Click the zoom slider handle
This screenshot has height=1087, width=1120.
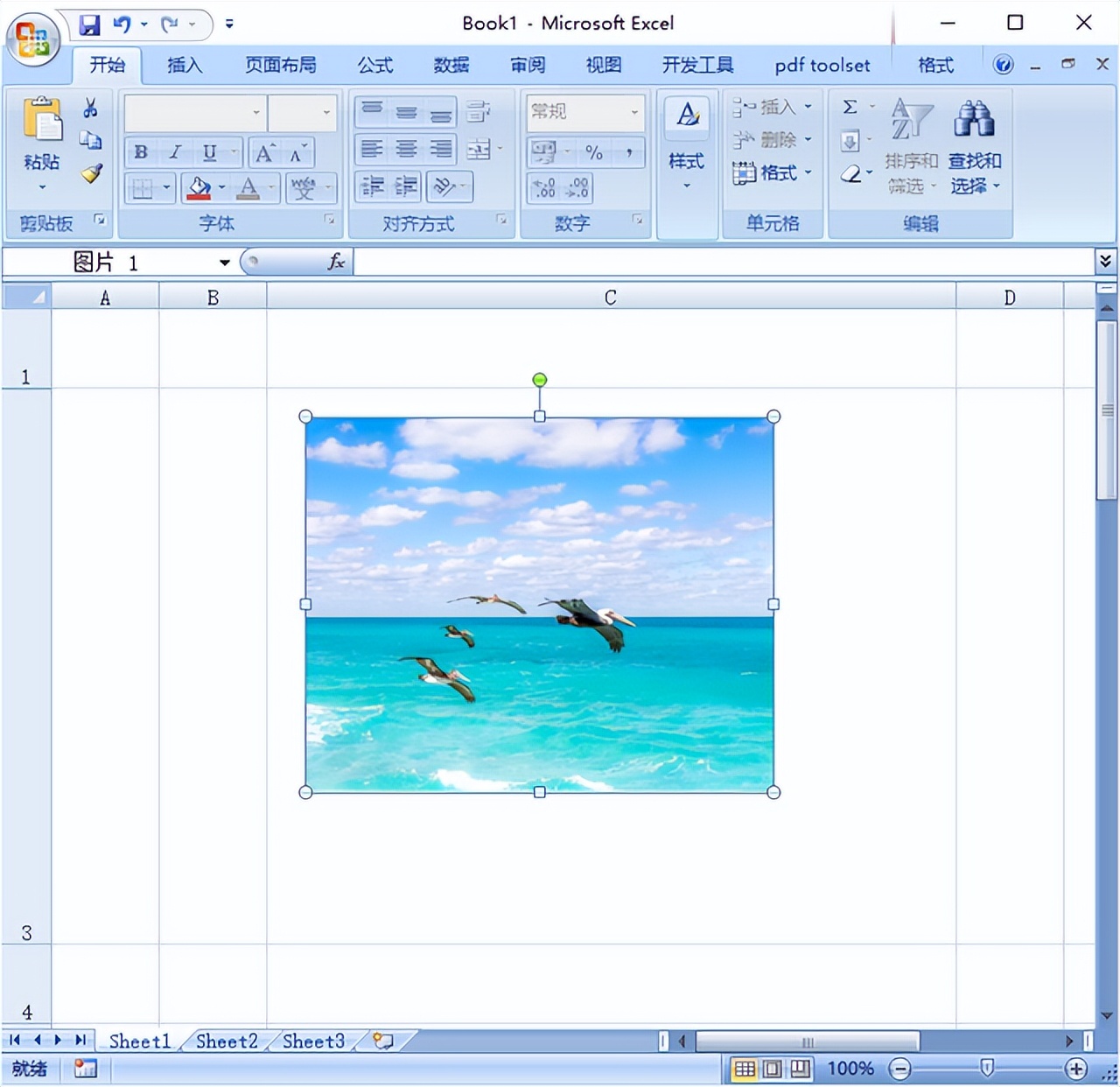[x=987, y=1068]
